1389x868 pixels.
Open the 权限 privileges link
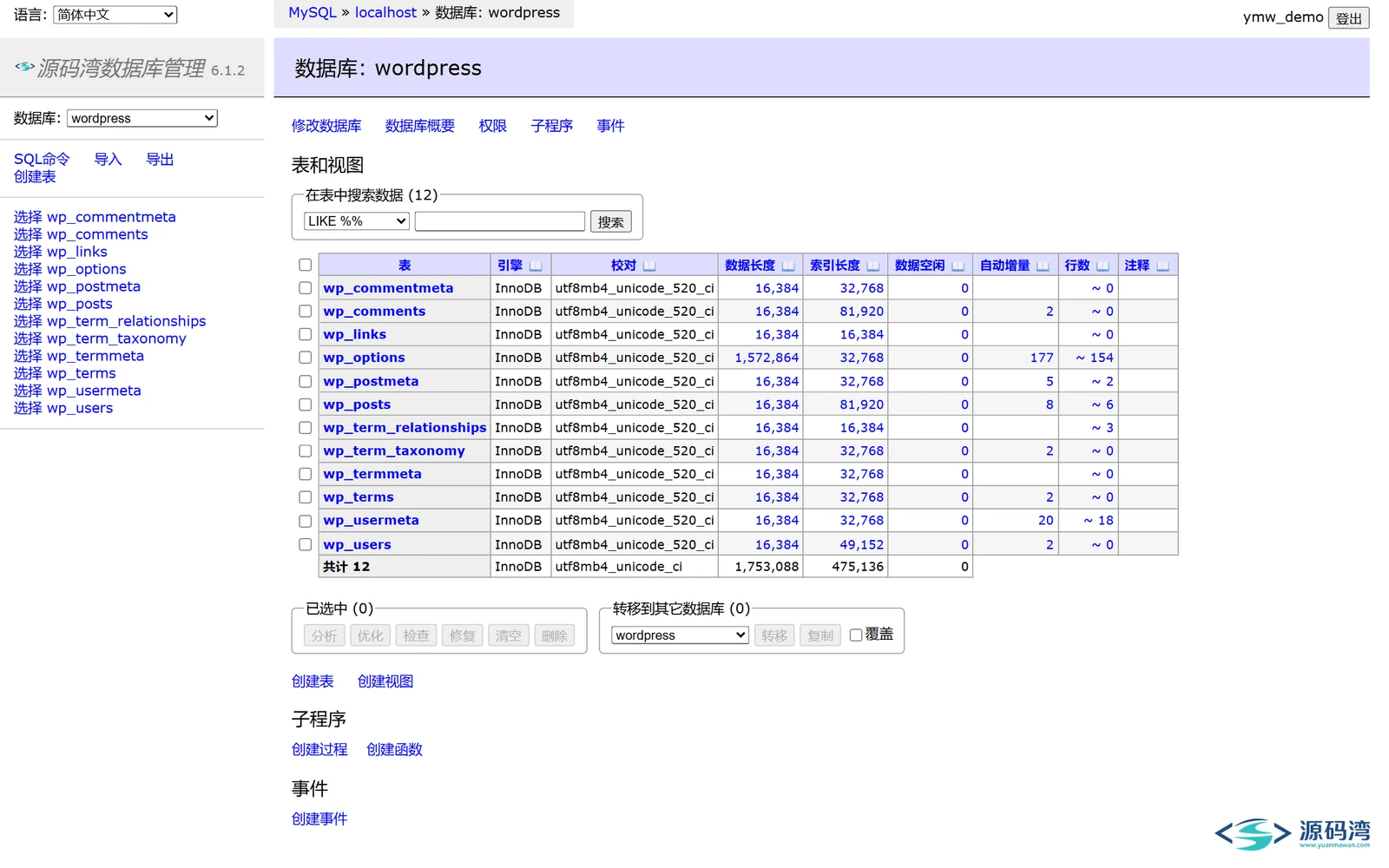click(492, 126)
